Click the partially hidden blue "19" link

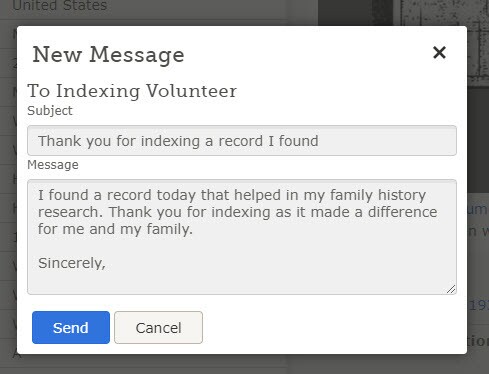[479, 305]
